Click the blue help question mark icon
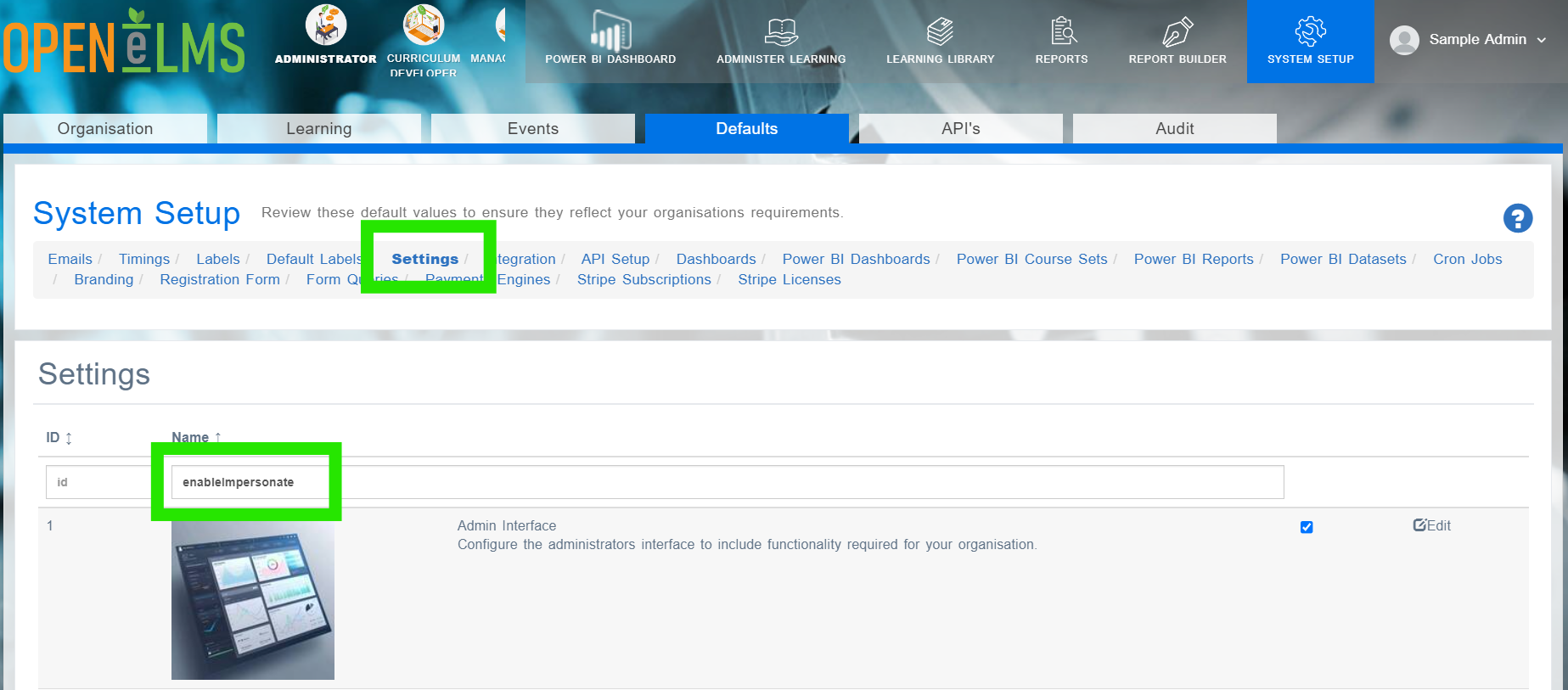 [1518, 218]
